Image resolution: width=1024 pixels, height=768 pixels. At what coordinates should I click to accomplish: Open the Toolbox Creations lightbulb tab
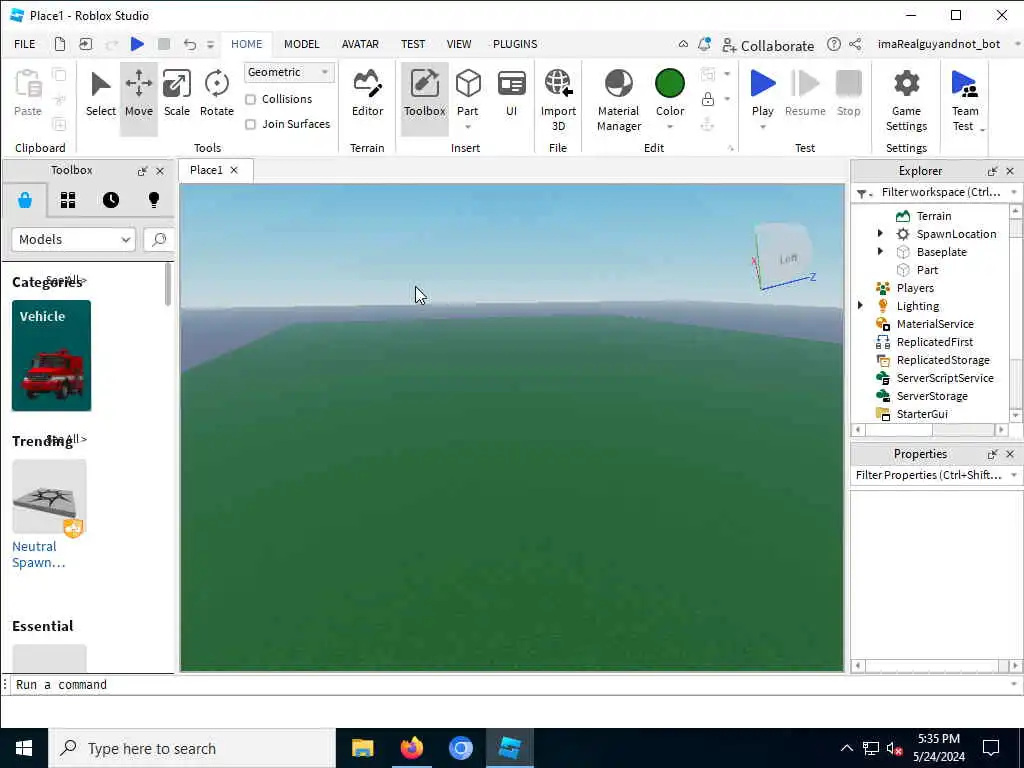[154, 200]
